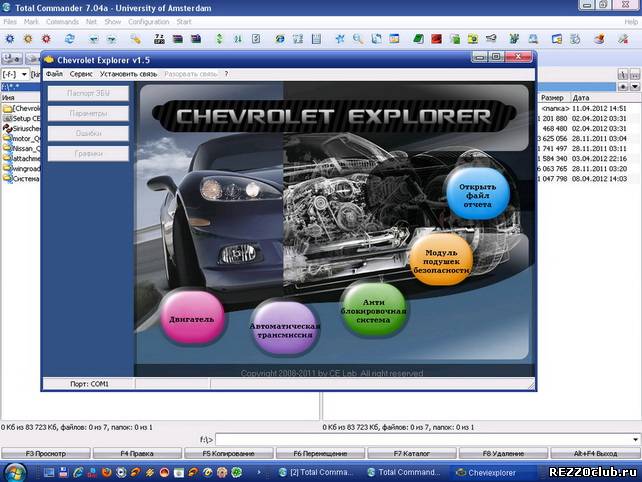The image size is (642, 482).
Task: Click blue Открыть файл отчета button
Action: click(x=478, y=194)
